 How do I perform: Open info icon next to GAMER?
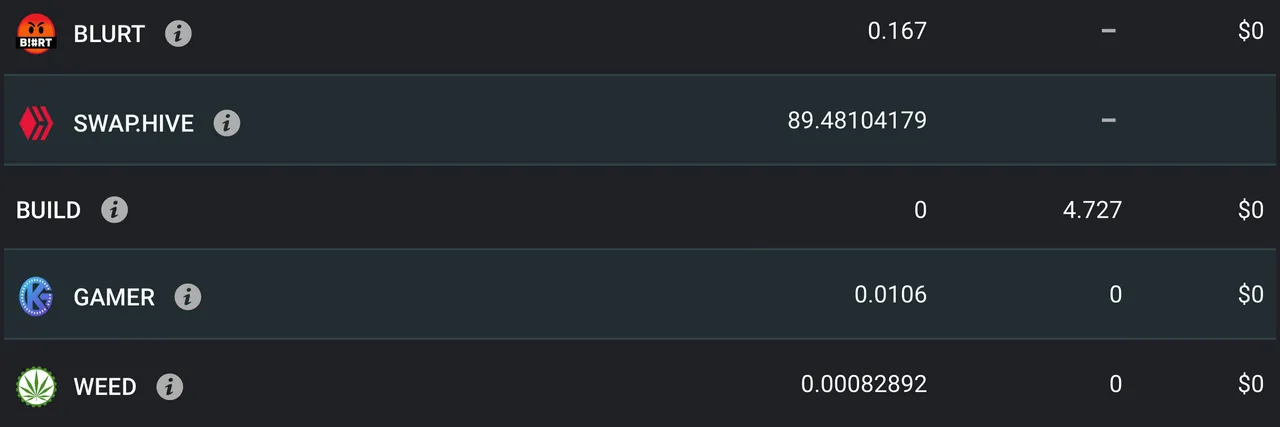(x=188, y=297)
